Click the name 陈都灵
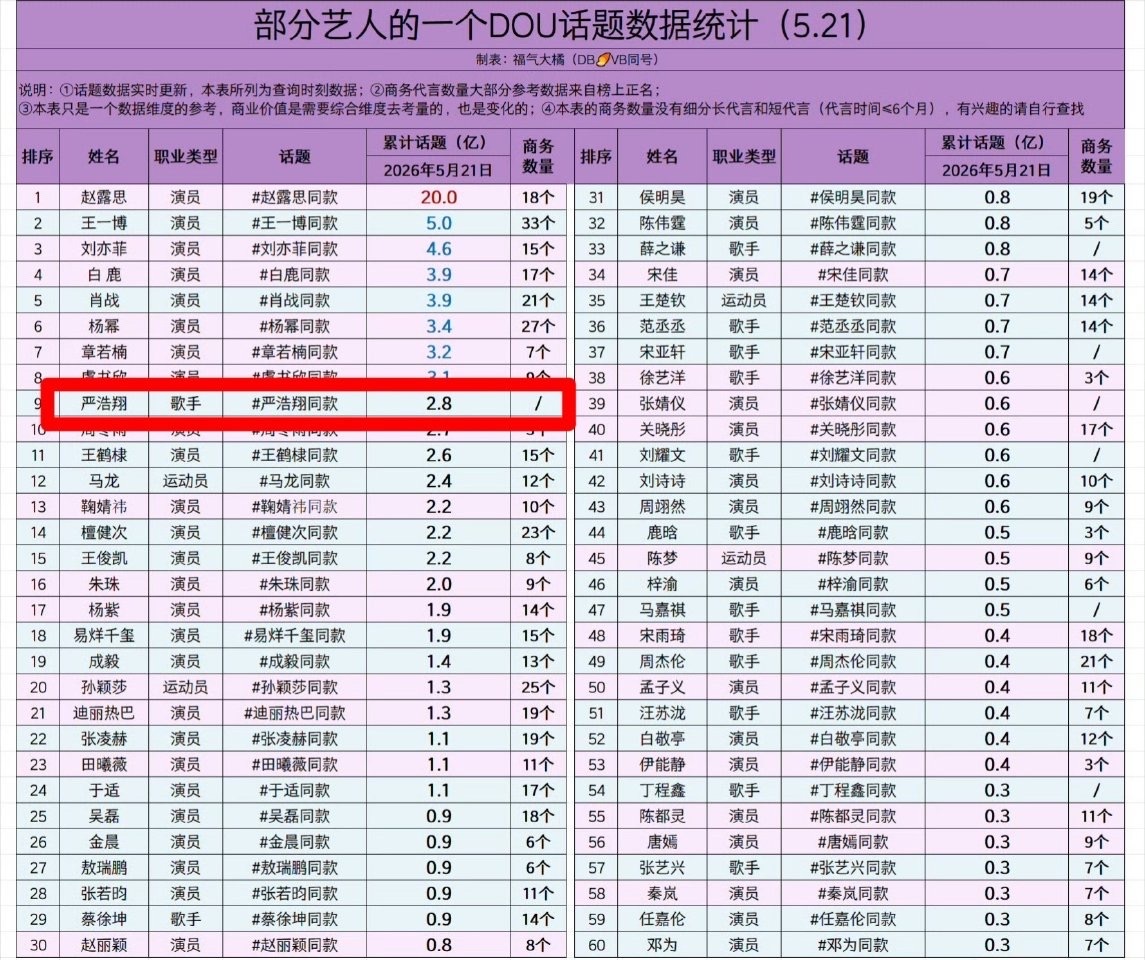Screen dimensions: 1145x960 coord(662,816)
